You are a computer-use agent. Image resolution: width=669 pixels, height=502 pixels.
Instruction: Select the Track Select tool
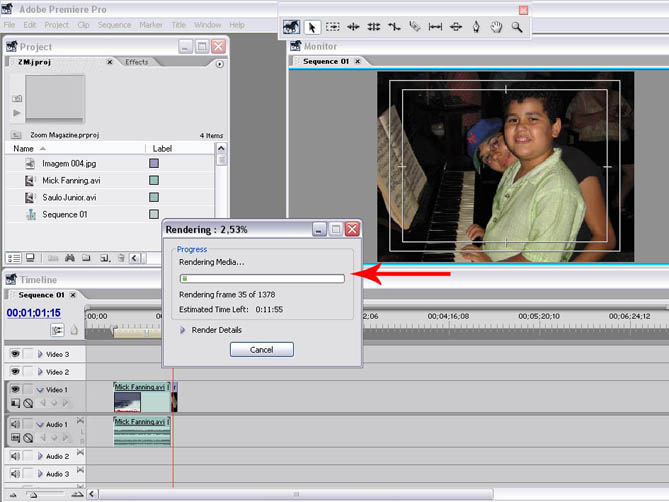[x=332, y=28]
